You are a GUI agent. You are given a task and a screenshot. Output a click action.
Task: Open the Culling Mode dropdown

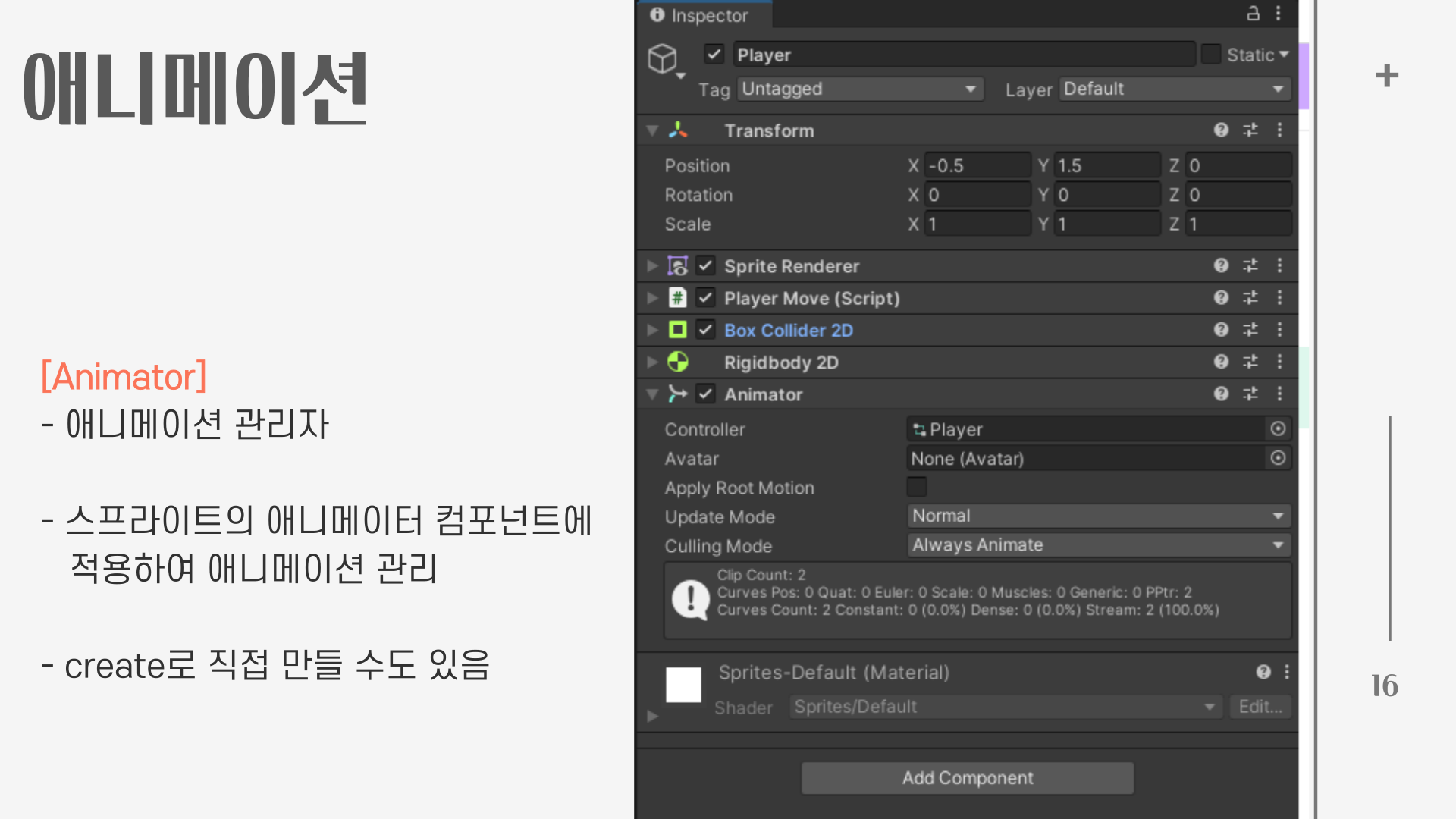coord(1098,545)
